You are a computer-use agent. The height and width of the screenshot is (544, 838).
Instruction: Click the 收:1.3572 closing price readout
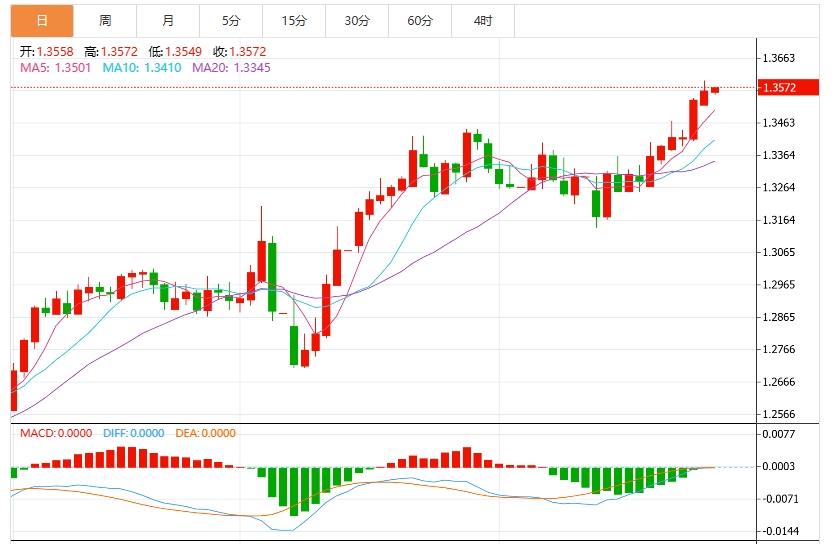click(240, 51)
